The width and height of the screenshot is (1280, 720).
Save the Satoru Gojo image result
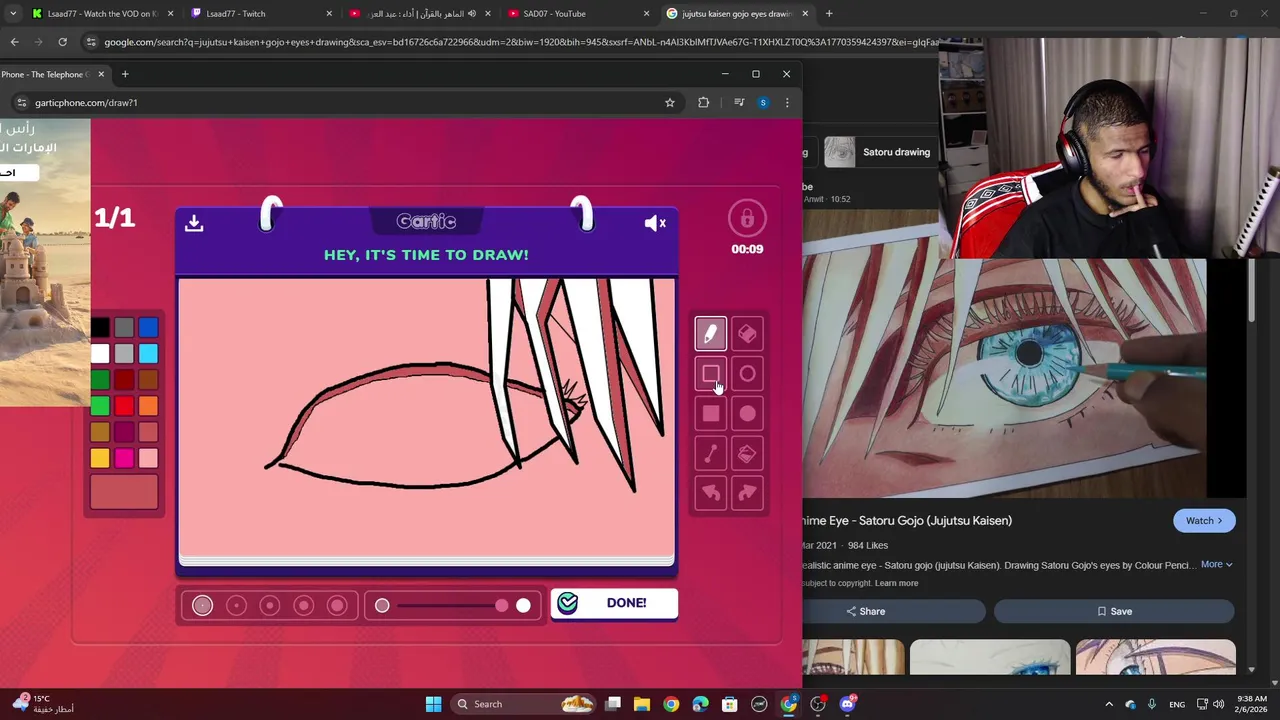1114,611
